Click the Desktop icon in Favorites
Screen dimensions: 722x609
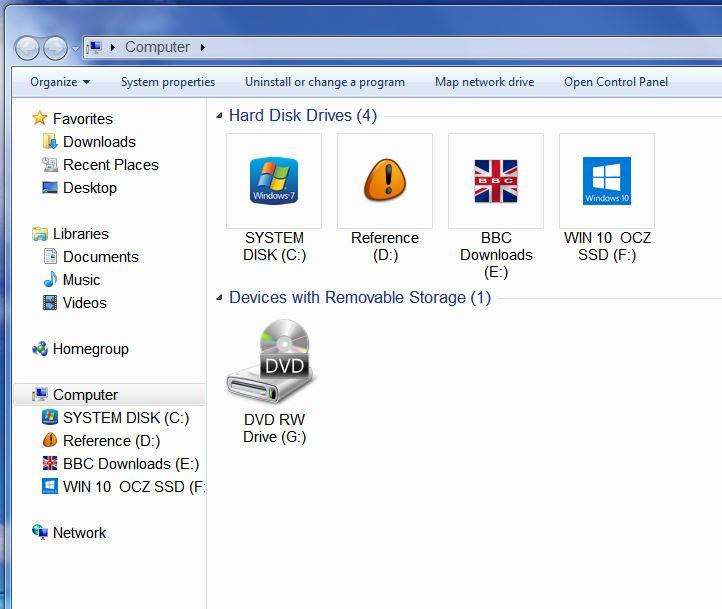[x=50, y=187]
